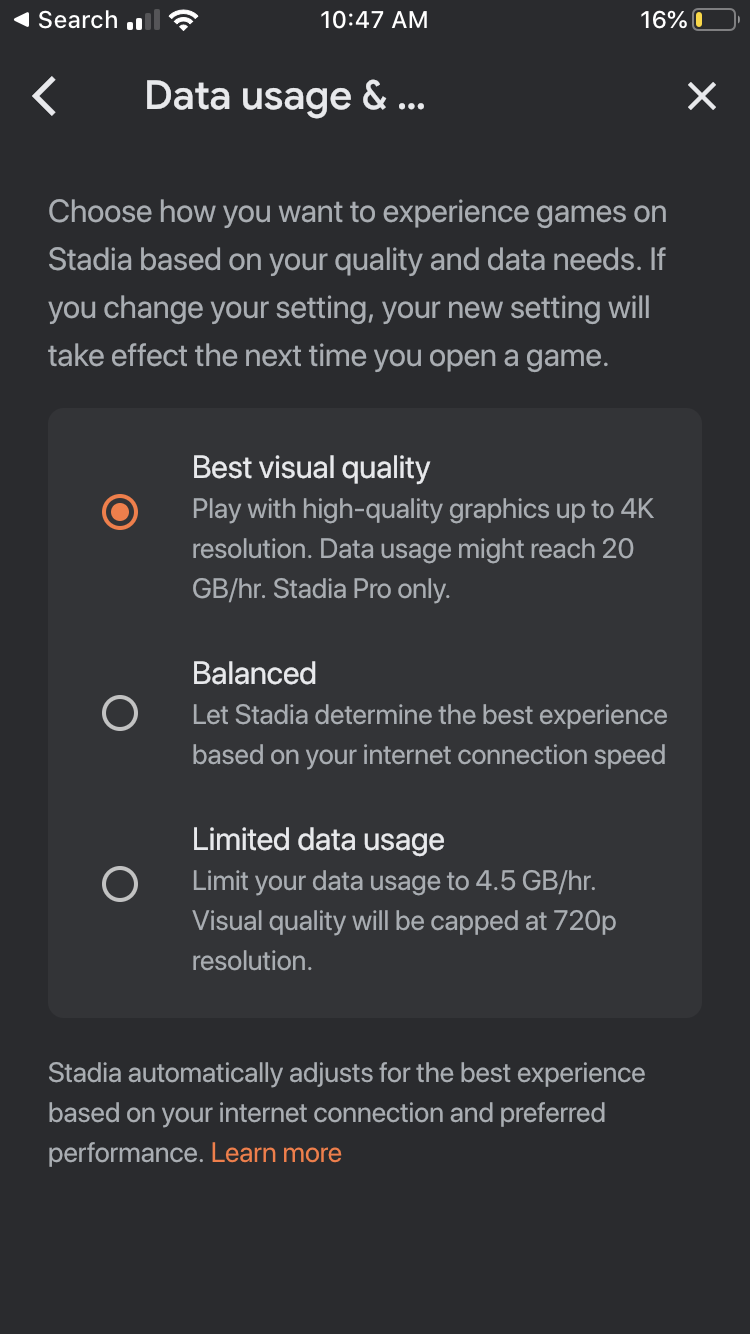Tap the 16% battery percentage
Screen dimensions: 750x1334
(663, 20)
